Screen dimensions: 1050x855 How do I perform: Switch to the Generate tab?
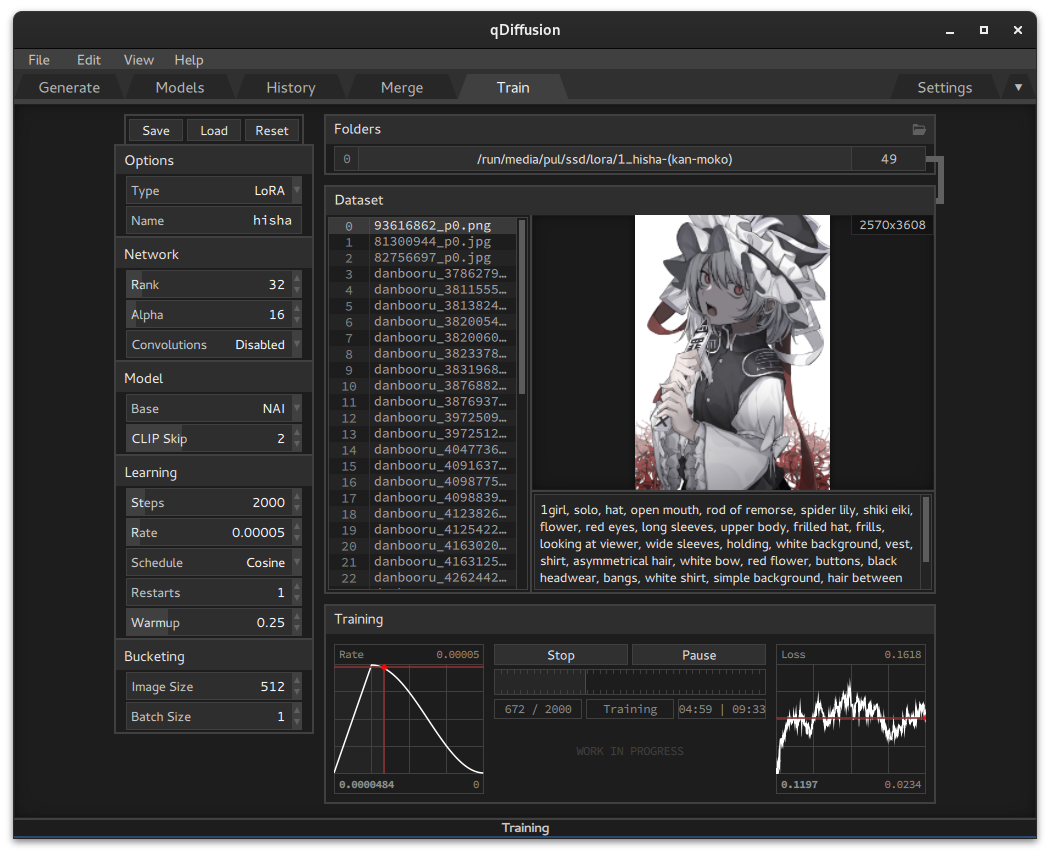pos(69,88)
